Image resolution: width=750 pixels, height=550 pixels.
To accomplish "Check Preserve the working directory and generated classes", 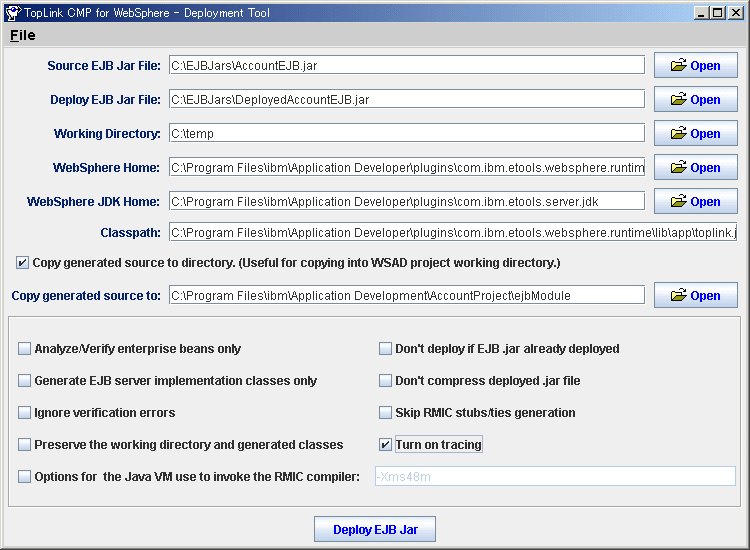I will pyautogui.click(x=24, y=444).
